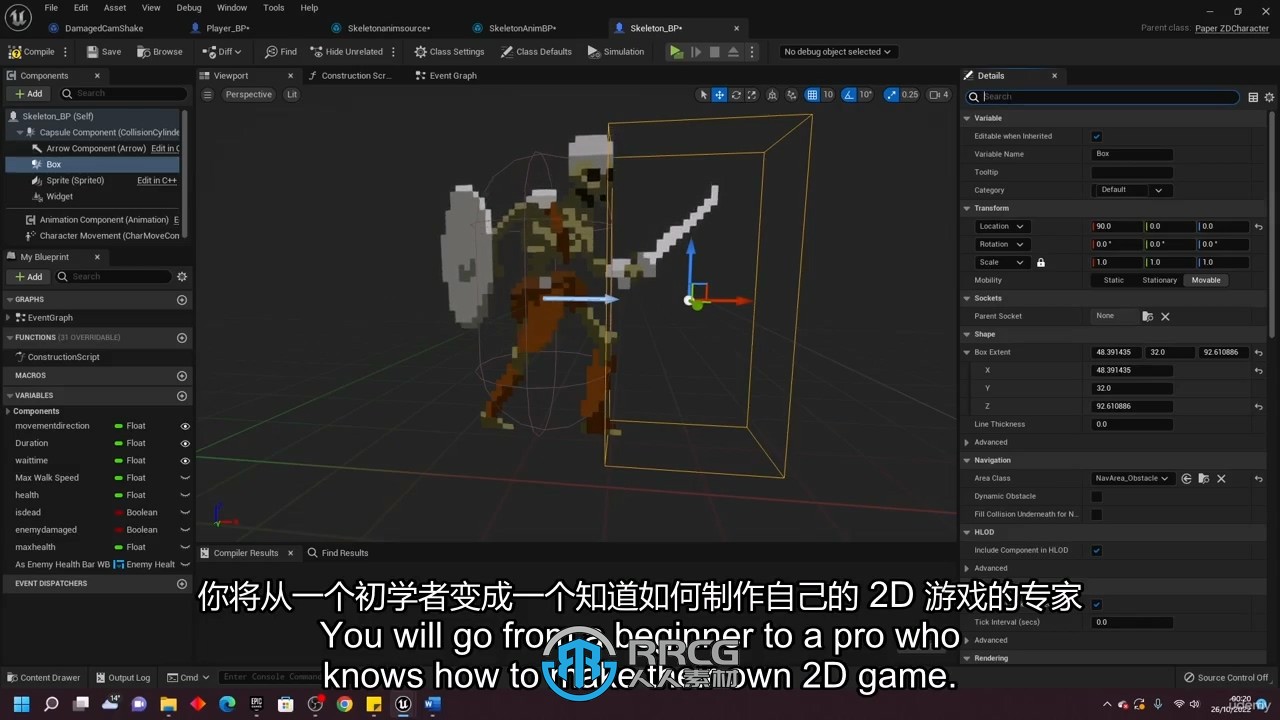Save the blueprint with Save button

coord(104,52)
